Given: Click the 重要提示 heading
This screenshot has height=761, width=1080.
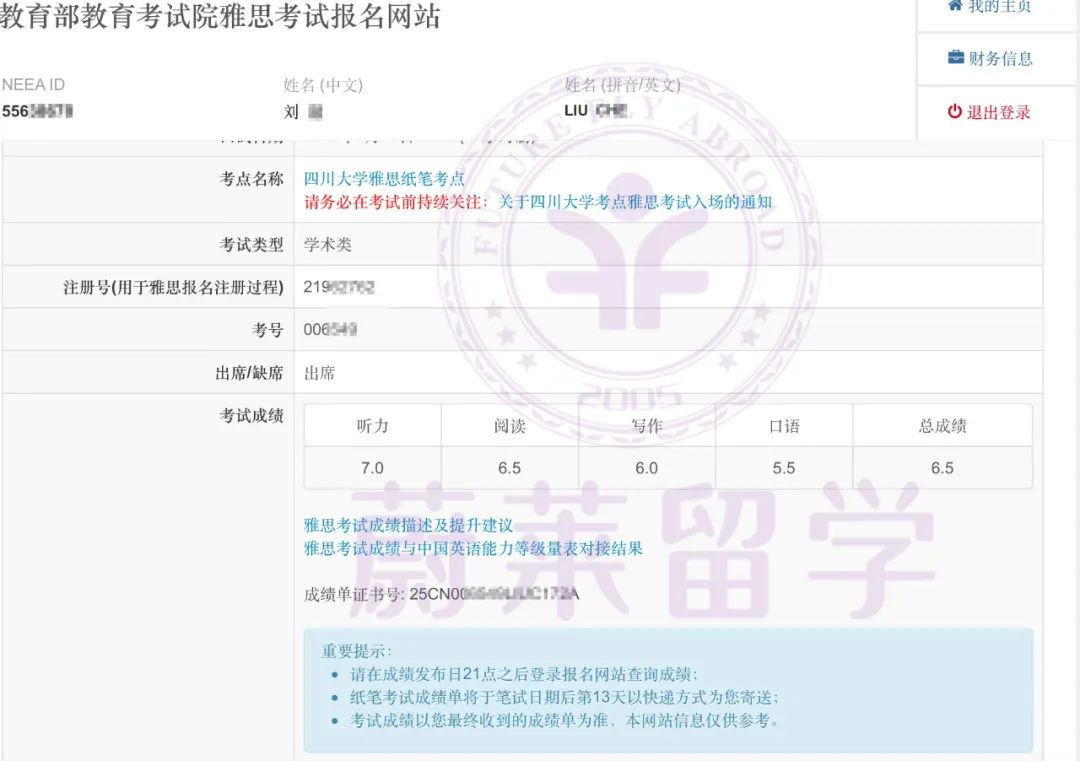Looking at the screenshot, I should pos(356,651).
